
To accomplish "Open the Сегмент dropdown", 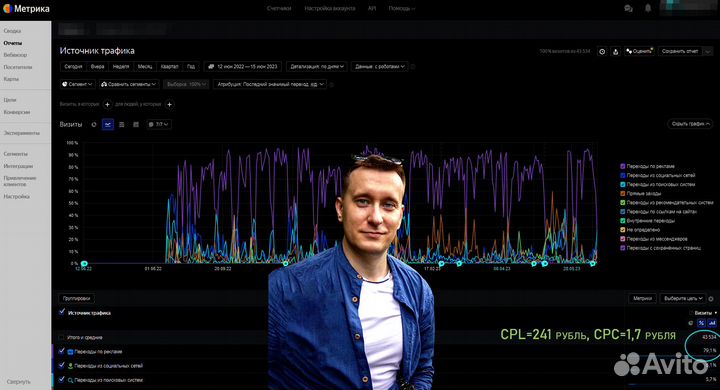I will pos(78,85).
